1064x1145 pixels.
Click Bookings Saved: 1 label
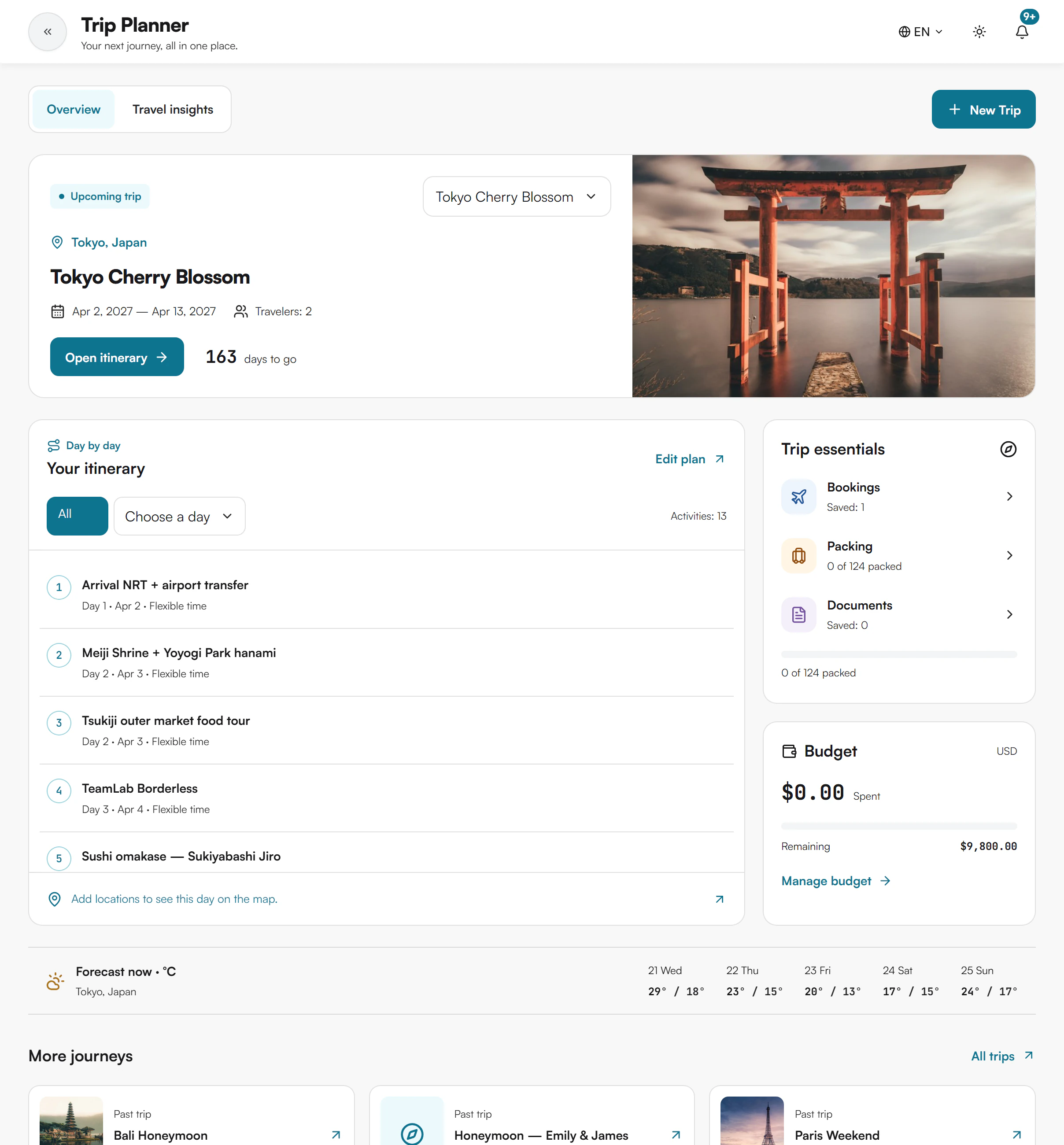coord(845,507)
